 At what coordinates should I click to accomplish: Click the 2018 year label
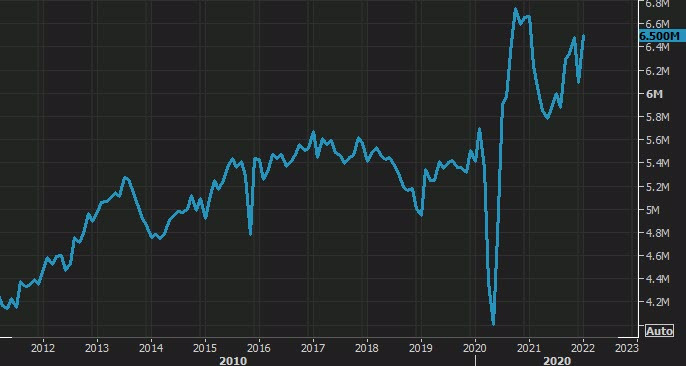pos(367,349)
